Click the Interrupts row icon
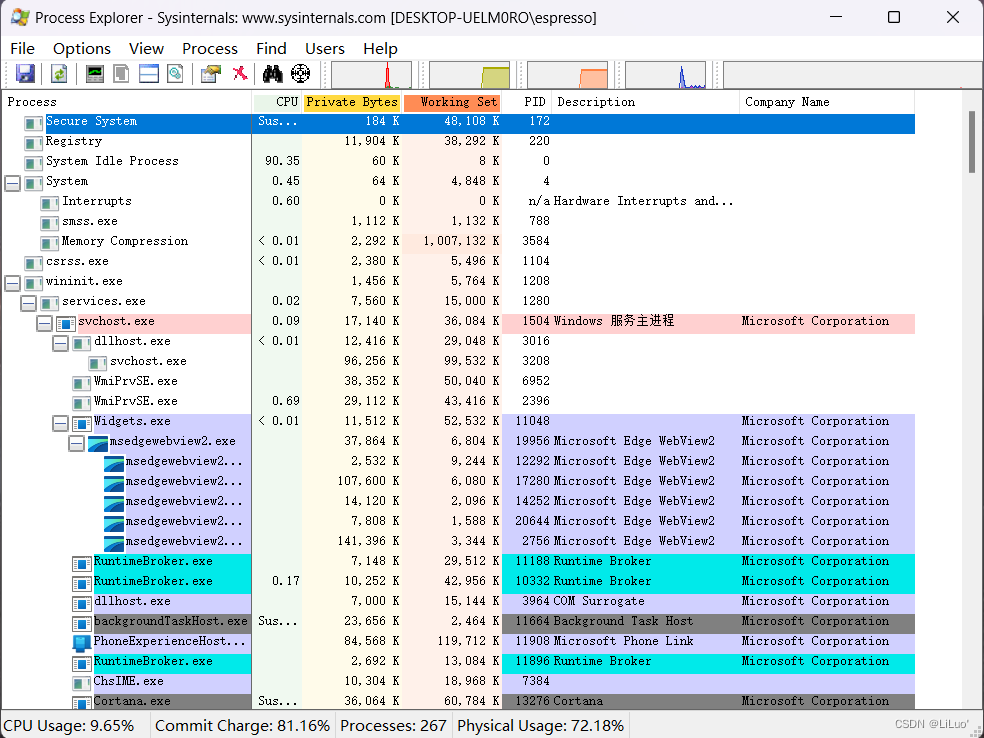984x738 pixels. pyautogui.click(x=50, y=203)
